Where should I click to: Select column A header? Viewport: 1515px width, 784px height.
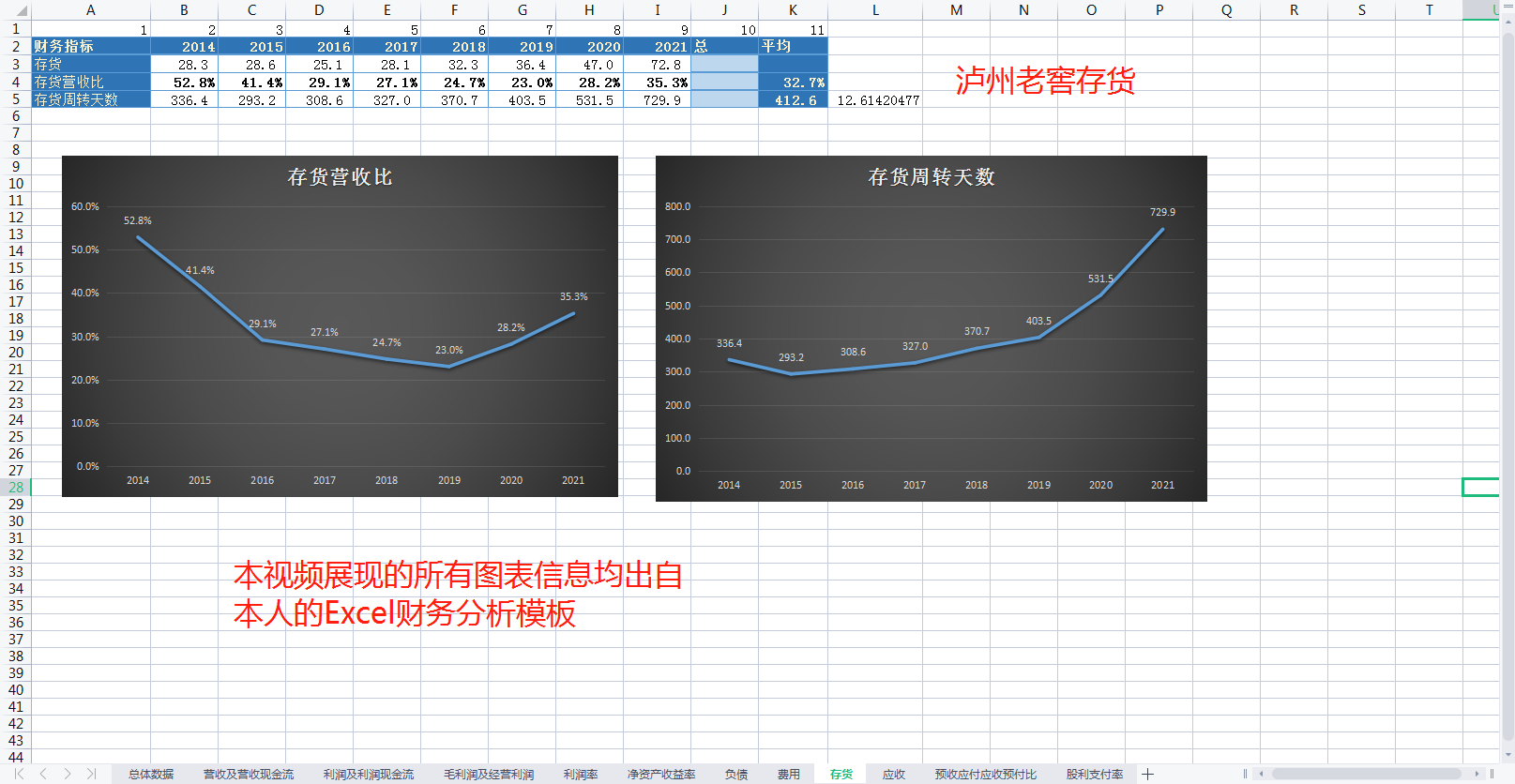coord(90,10)
